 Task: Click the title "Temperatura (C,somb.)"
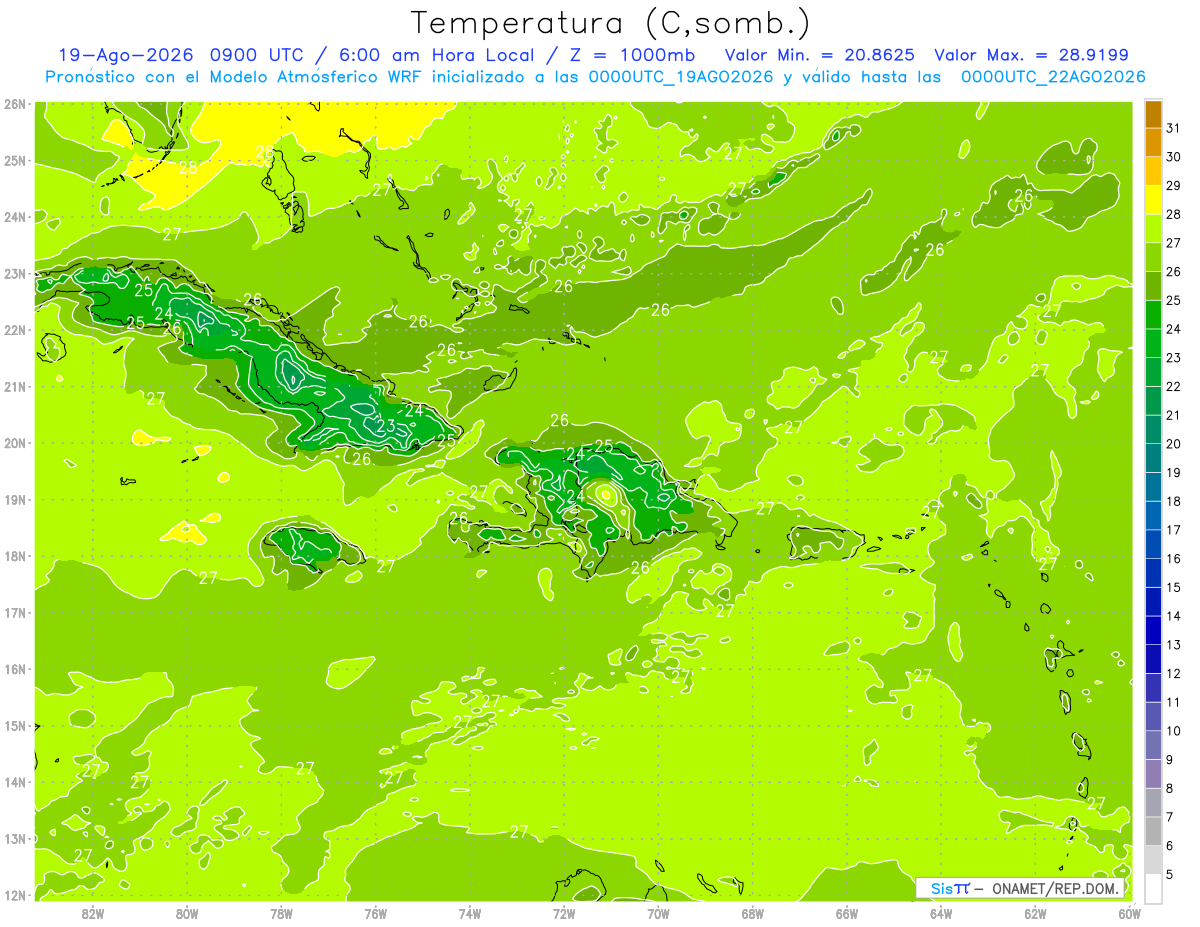click(x=611, y=24)
